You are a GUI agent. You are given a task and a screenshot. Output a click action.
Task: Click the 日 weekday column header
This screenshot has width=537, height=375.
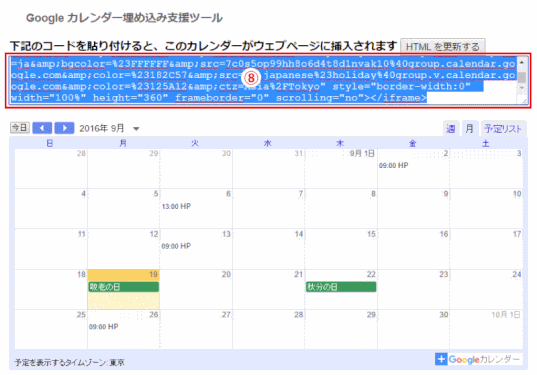[x=50, y=143]
